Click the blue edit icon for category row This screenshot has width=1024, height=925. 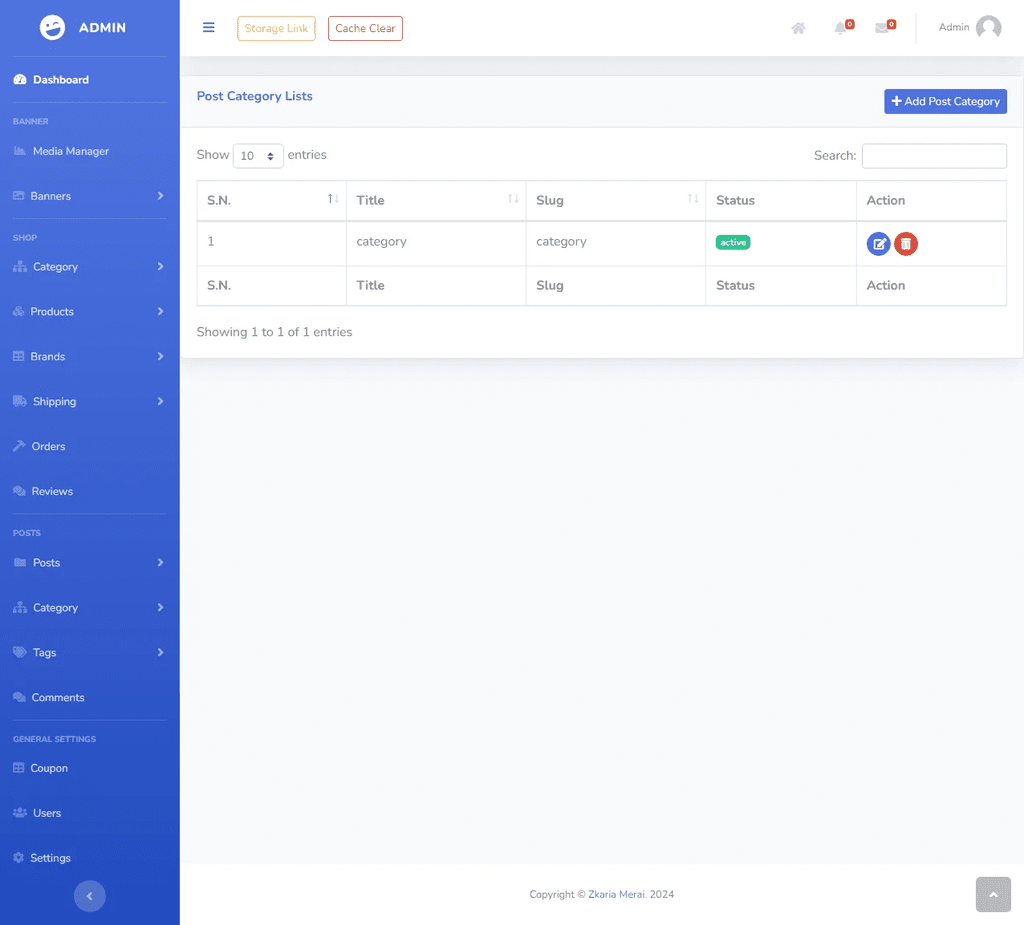point(878,244)
